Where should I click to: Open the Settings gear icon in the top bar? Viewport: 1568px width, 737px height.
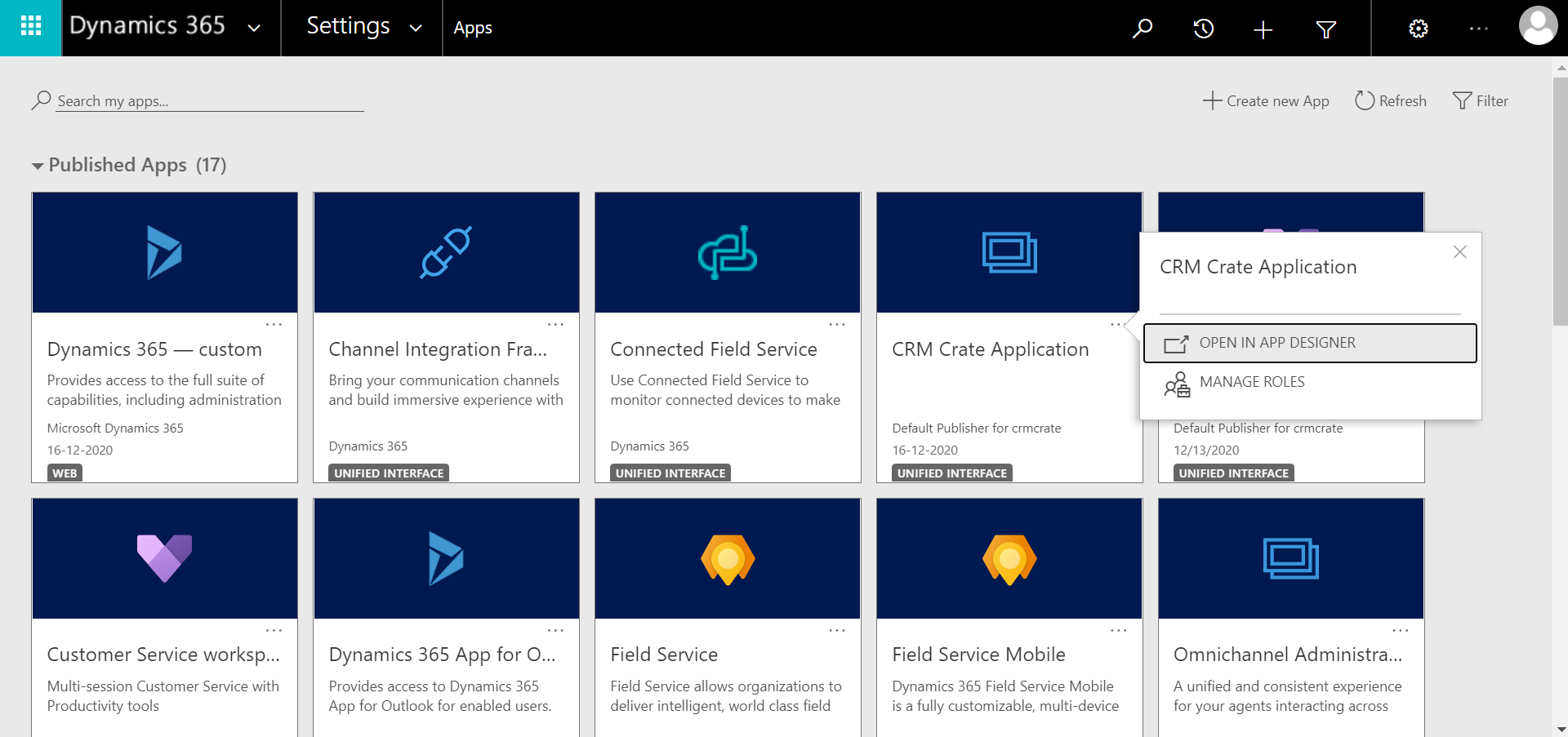coord(1419,29)
